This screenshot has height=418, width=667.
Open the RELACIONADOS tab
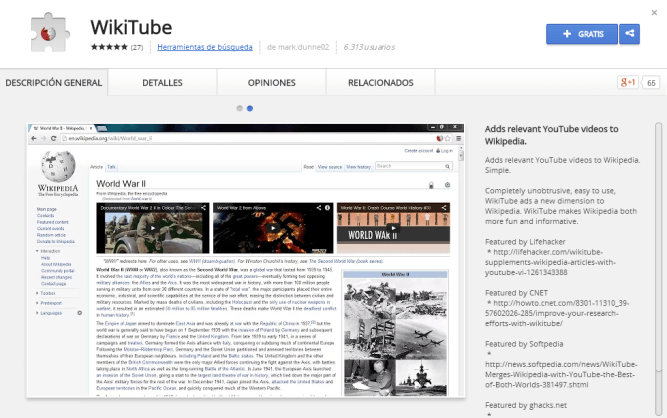tap(381, 82)
